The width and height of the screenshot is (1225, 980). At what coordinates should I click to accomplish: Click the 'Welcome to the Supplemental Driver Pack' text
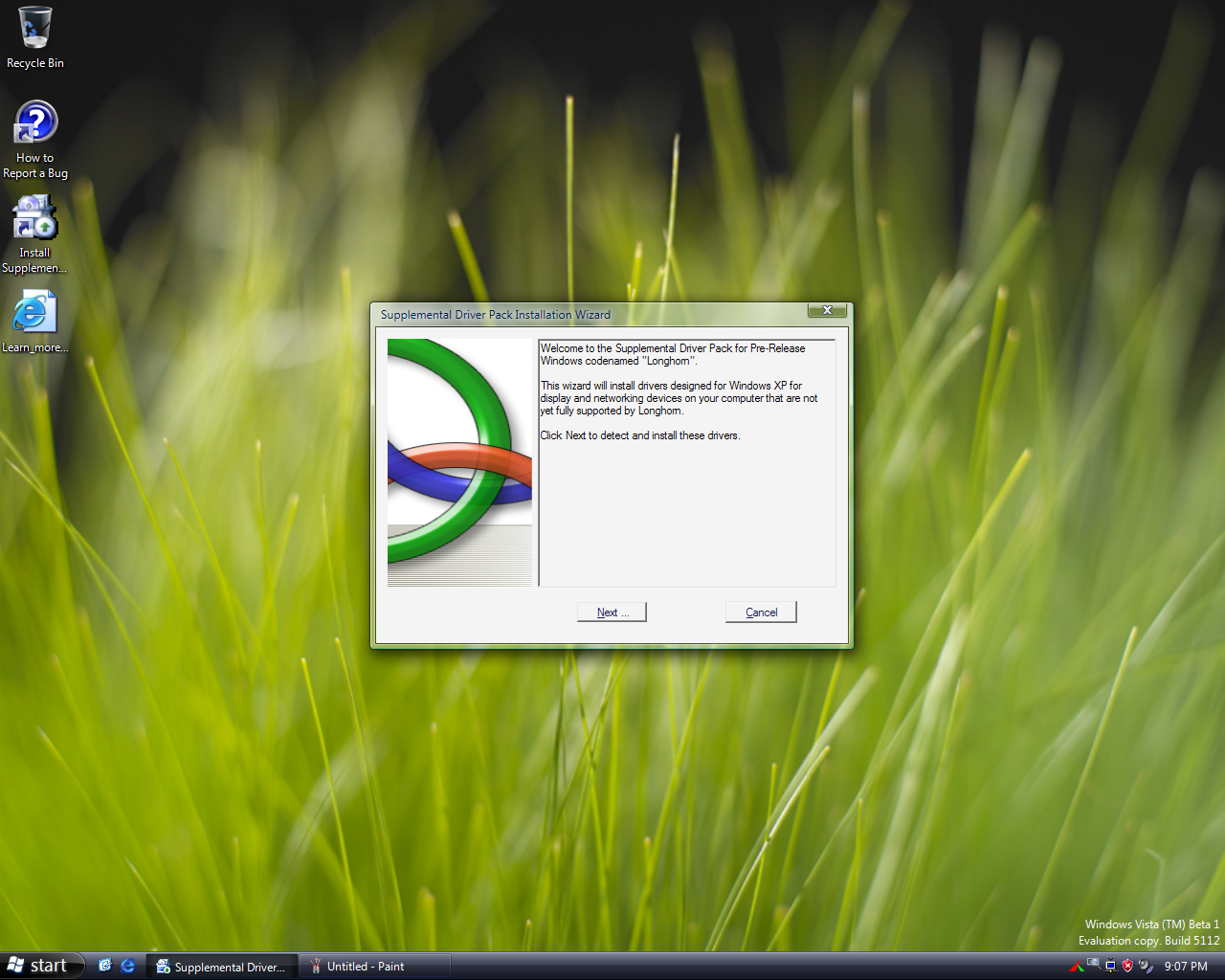pyautogui.click(x=673, y=354)
